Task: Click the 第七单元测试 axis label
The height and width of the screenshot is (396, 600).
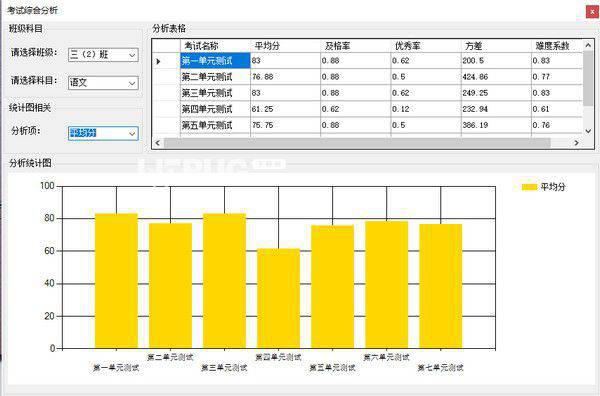Action: [440, 368]
